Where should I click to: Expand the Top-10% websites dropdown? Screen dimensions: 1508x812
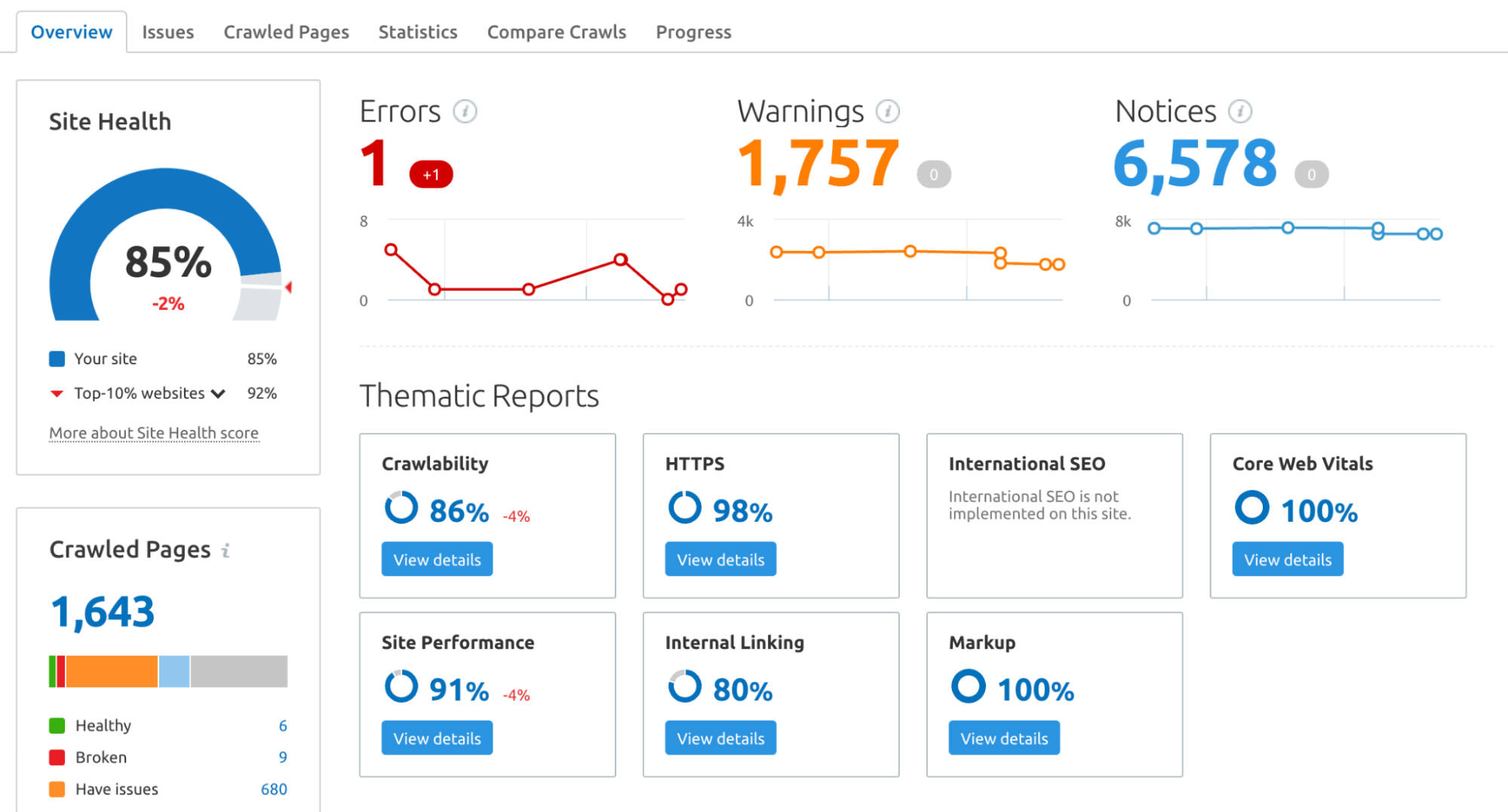(x=218, y=394)
